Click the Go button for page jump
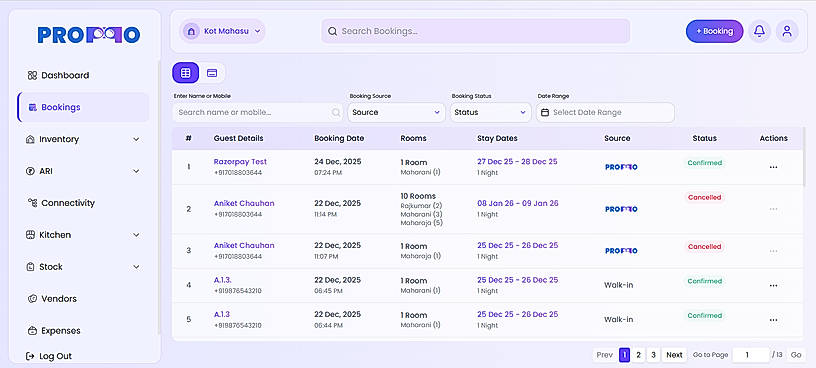This screenshot has width=816, height=368. (796, 355)
